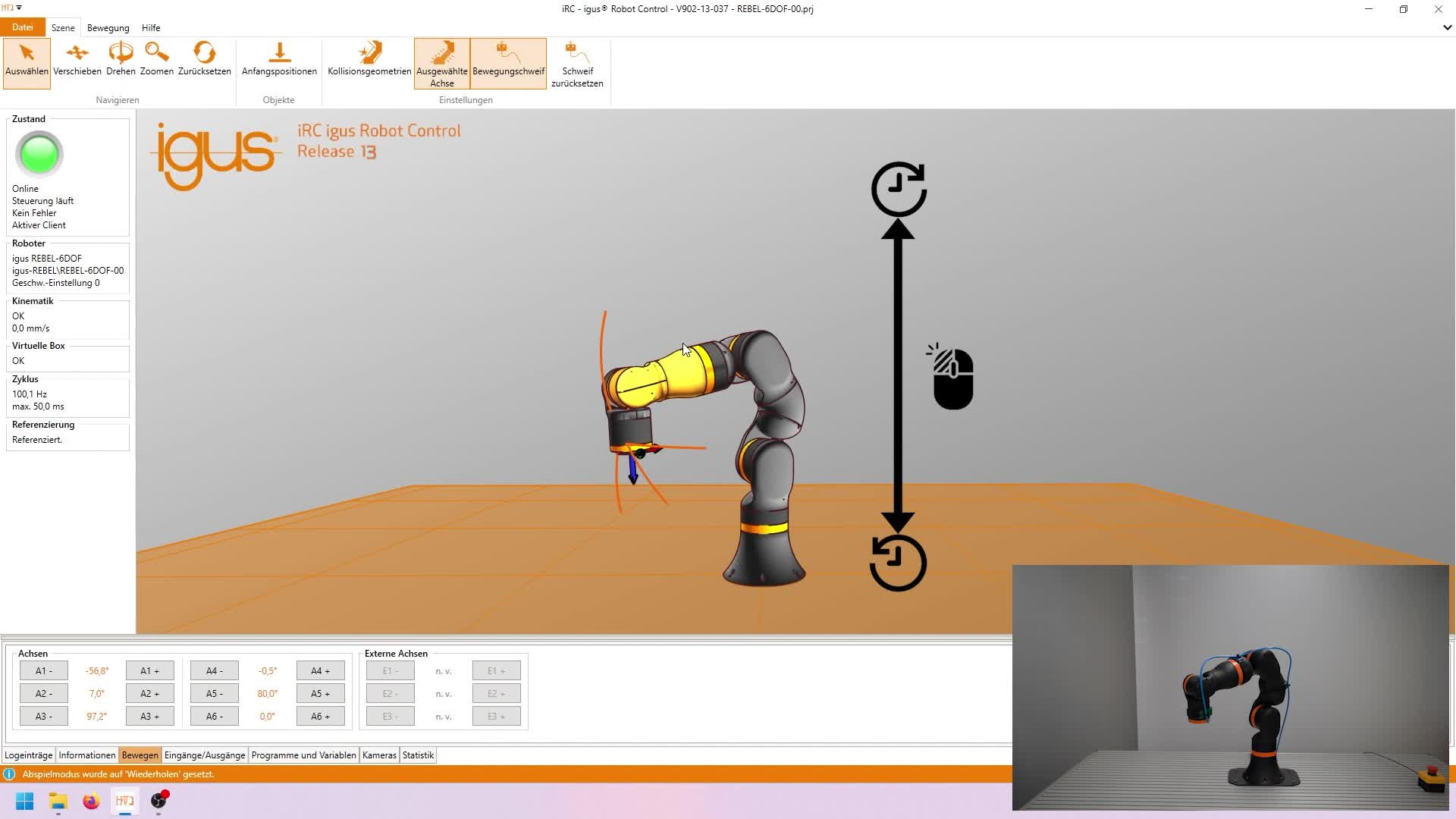
Task: Click the "igus REBEL-6DOF" robot name
Action: click(47, 259)
